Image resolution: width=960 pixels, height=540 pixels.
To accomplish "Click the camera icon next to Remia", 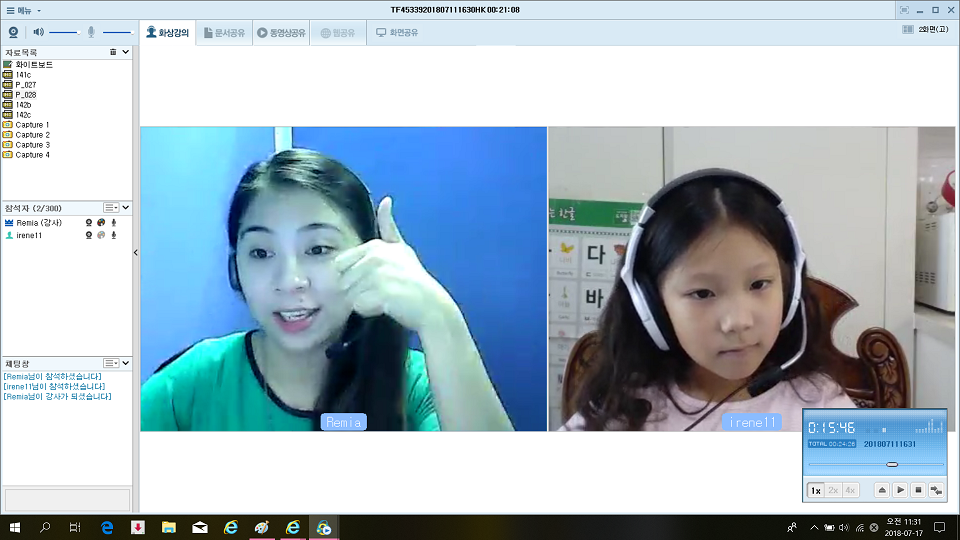I will coord(89,222).
